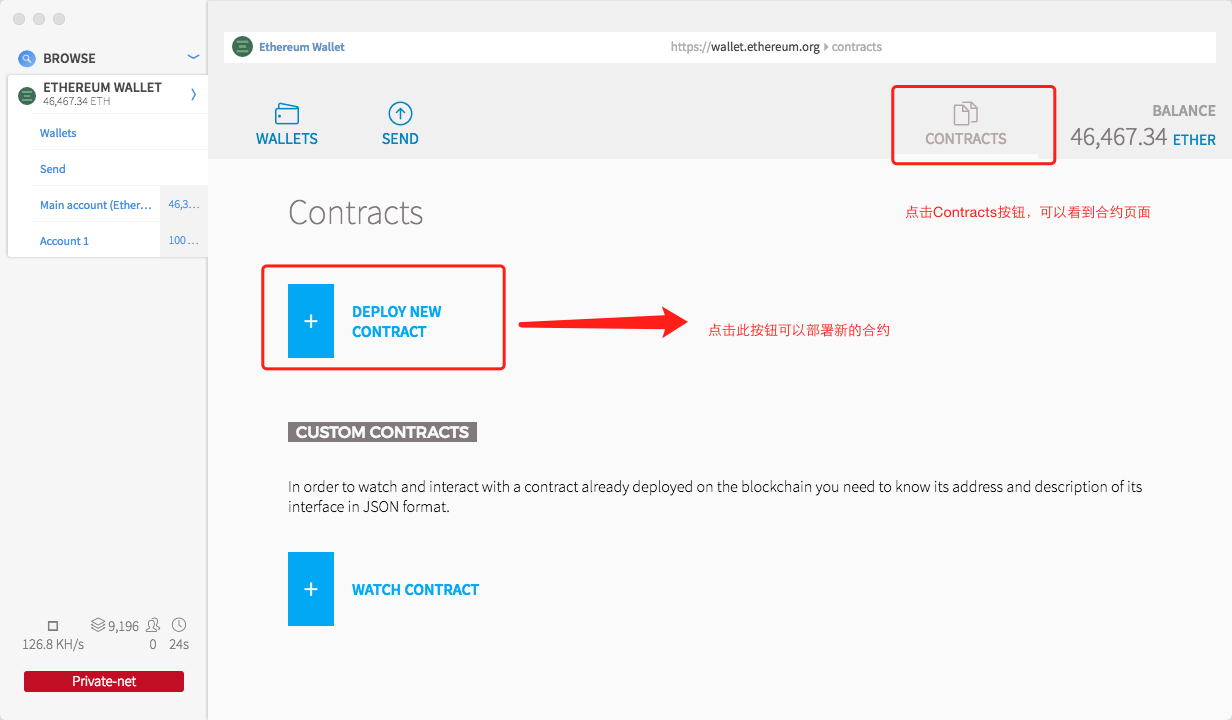This screenshot has width=1232, height=720.
Task: Switch to the SEND tab label
Action: tap(400, 139)
